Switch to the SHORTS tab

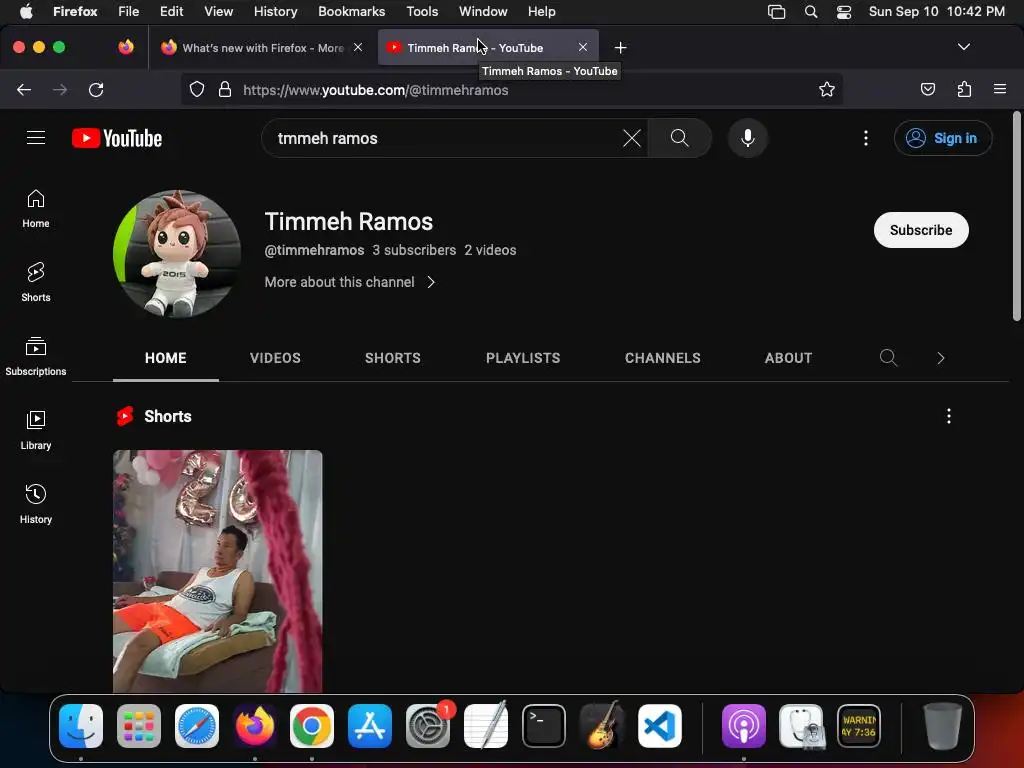(392, 358)
